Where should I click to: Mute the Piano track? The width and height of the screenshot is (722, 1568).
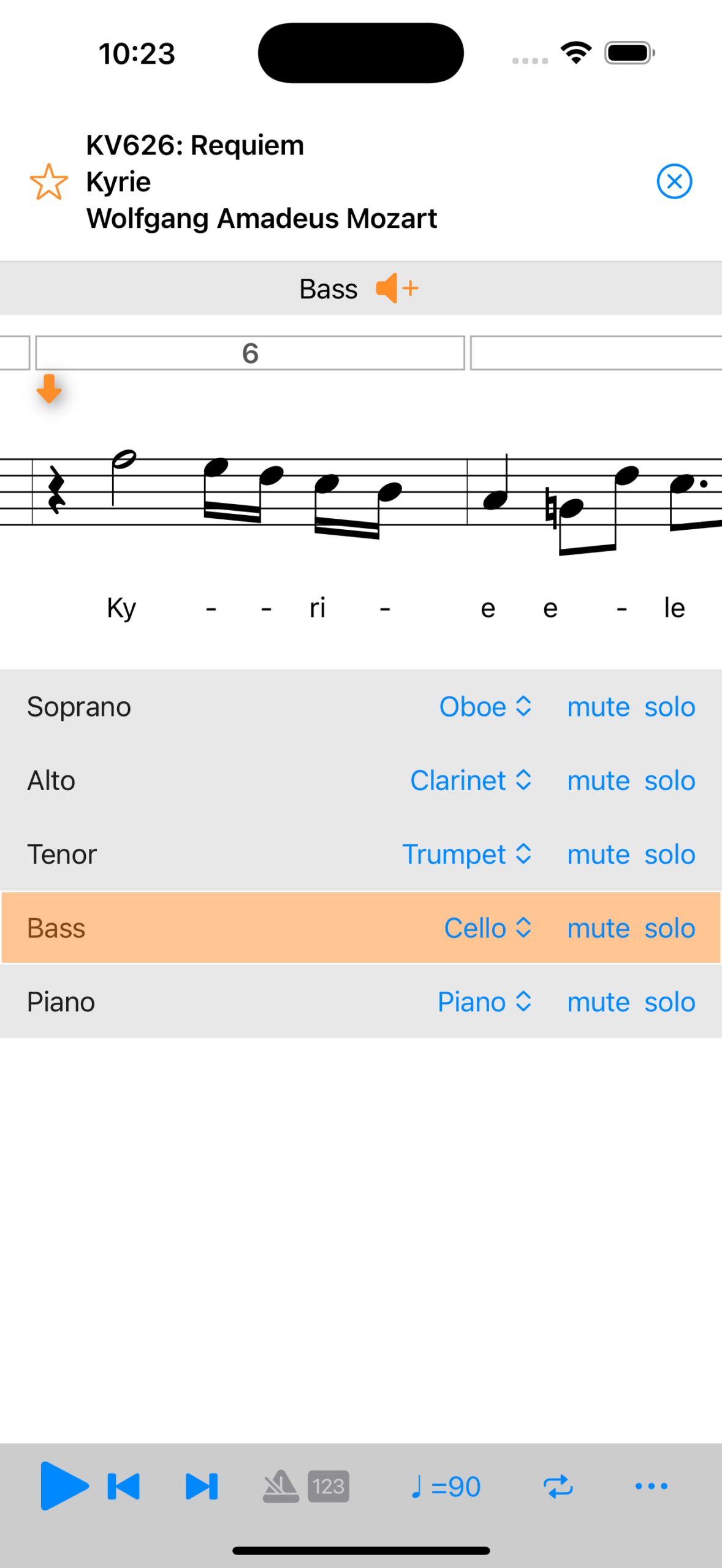[x=598, y=1002]
